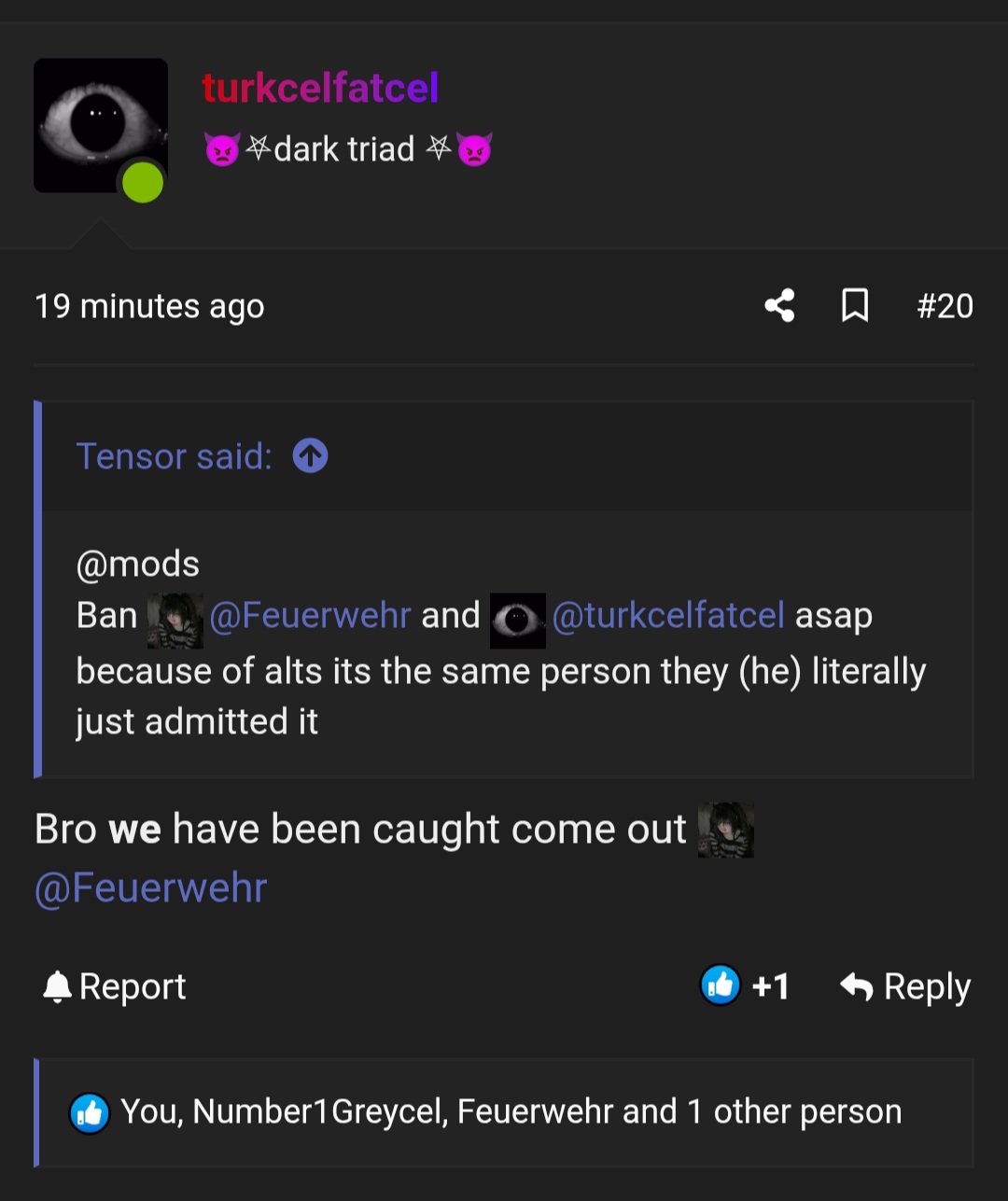Click the "Tensor said:" quote header

click(x=175, y=456)
